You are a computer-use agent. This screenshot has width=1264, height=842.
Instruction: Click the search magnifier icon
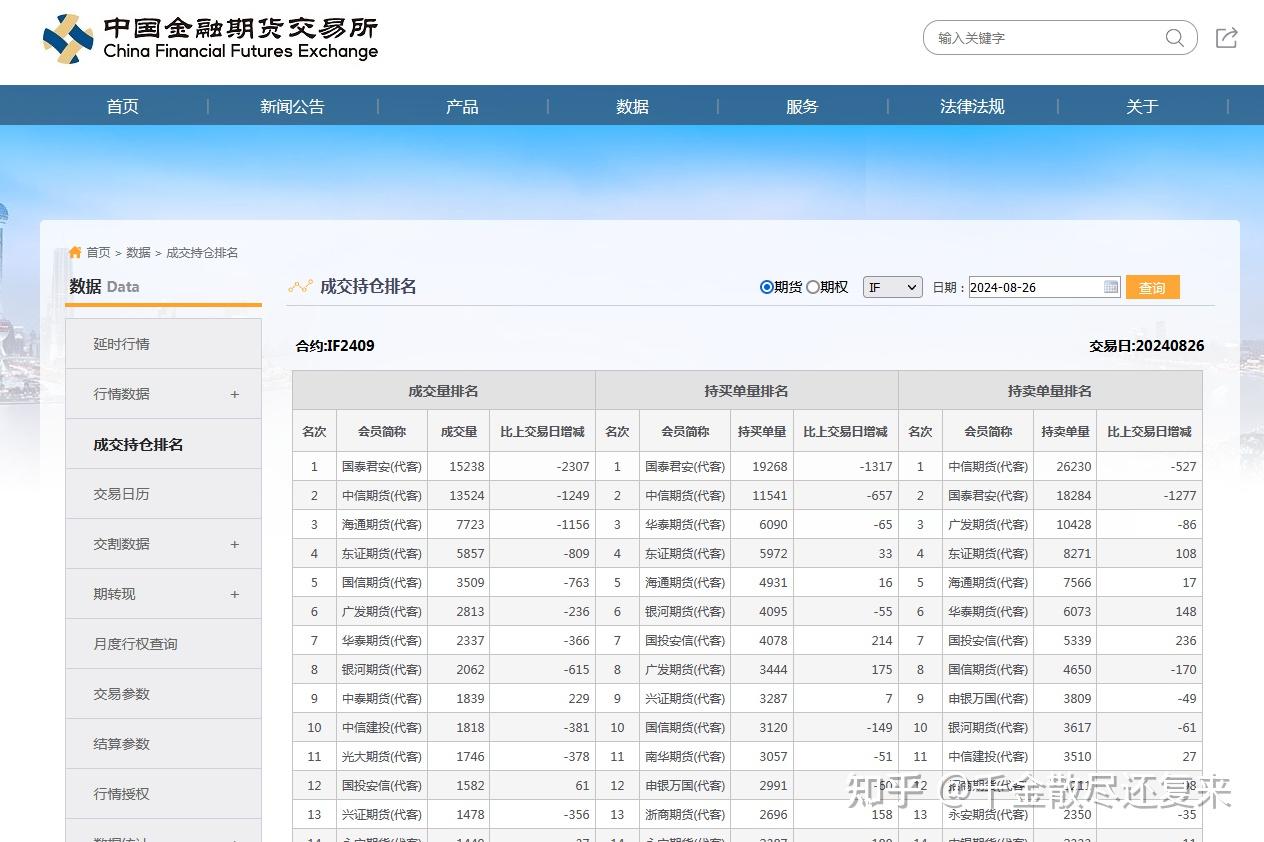click(1175, 37)
